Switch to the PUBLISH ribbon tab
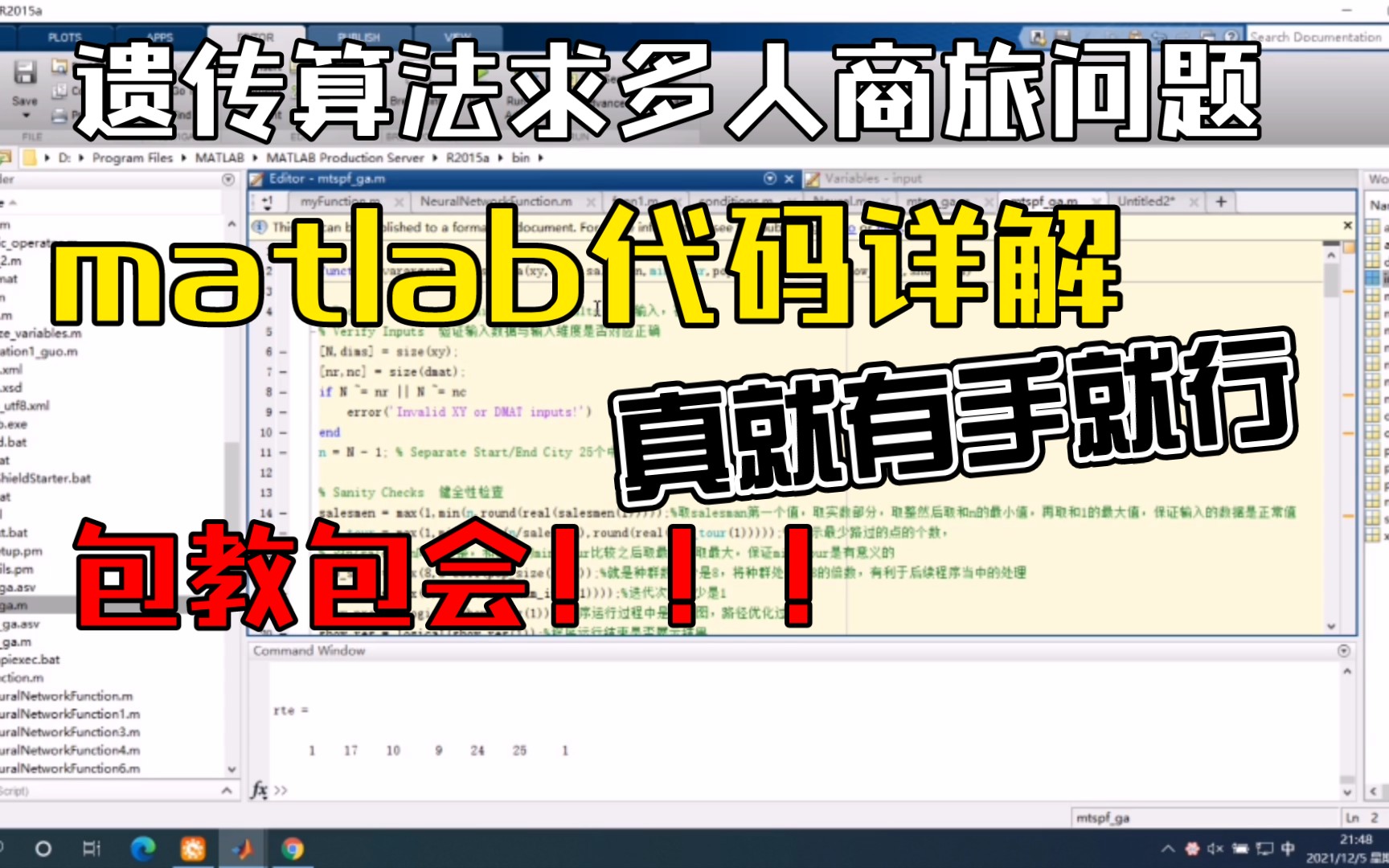Screen dimensions: 1389x868 click(359, 37)
